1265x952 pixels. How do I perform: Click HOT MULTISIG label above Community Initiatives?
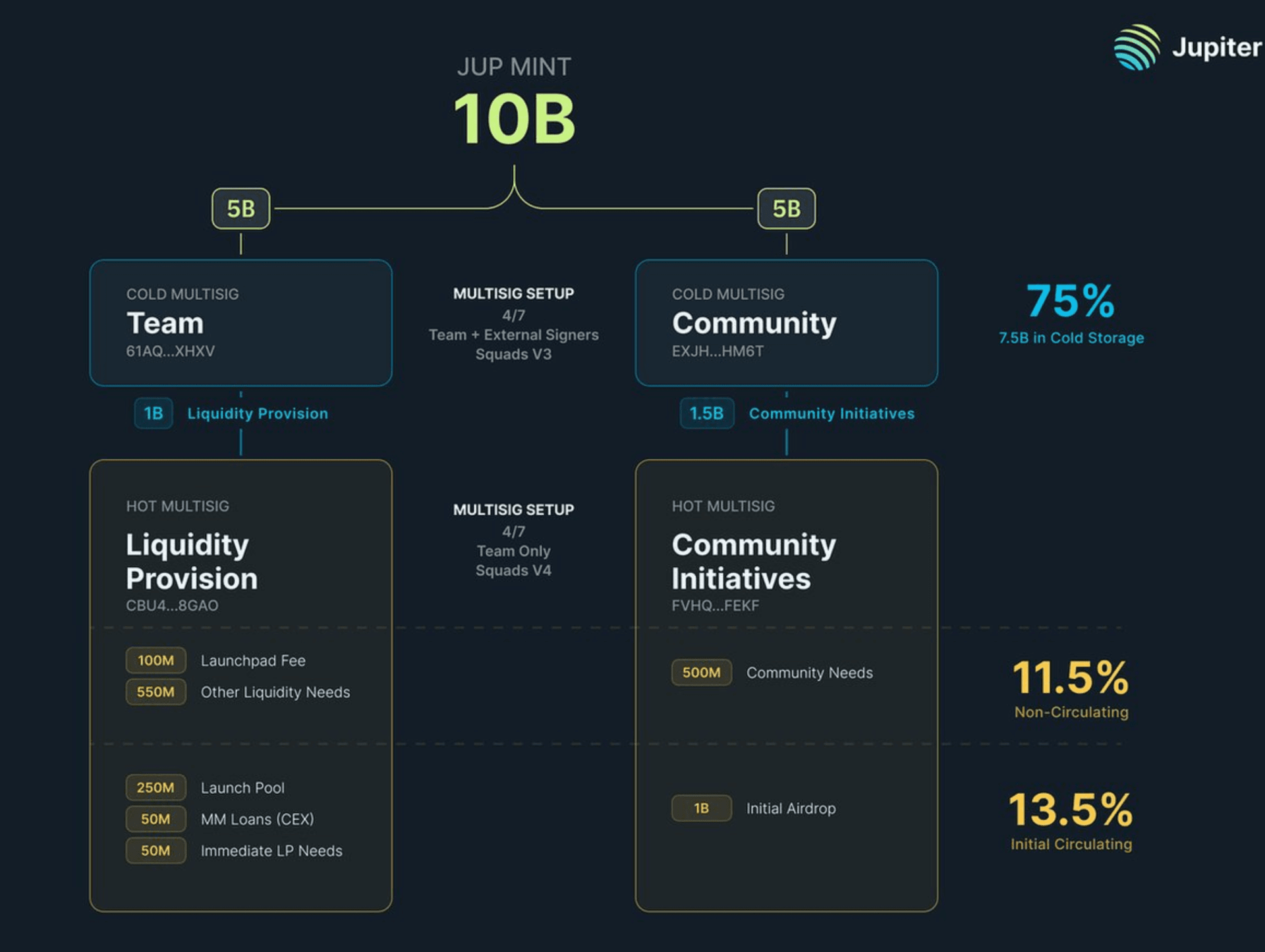[x=723, y=506]
